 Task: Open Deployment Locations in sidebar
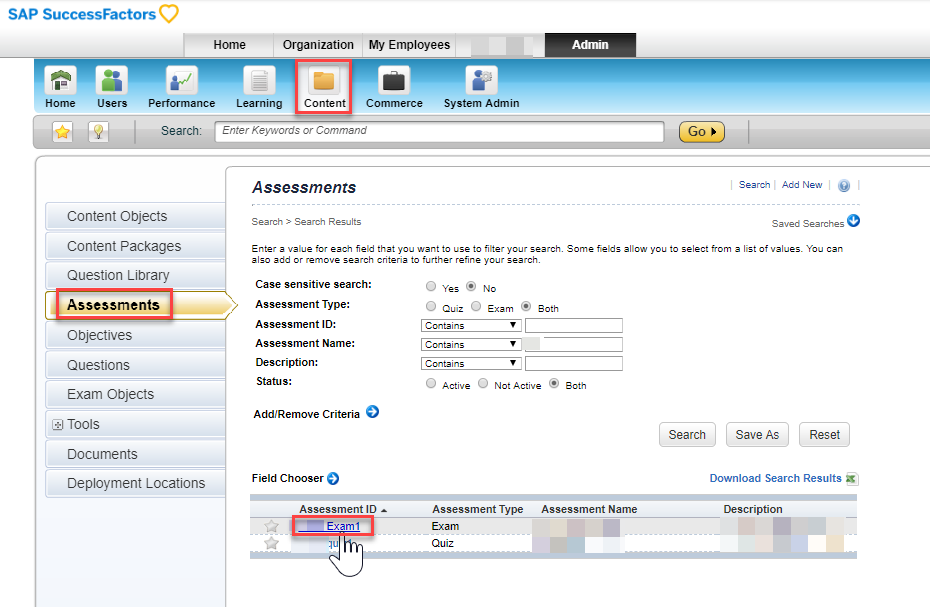(x=136, y=484)
